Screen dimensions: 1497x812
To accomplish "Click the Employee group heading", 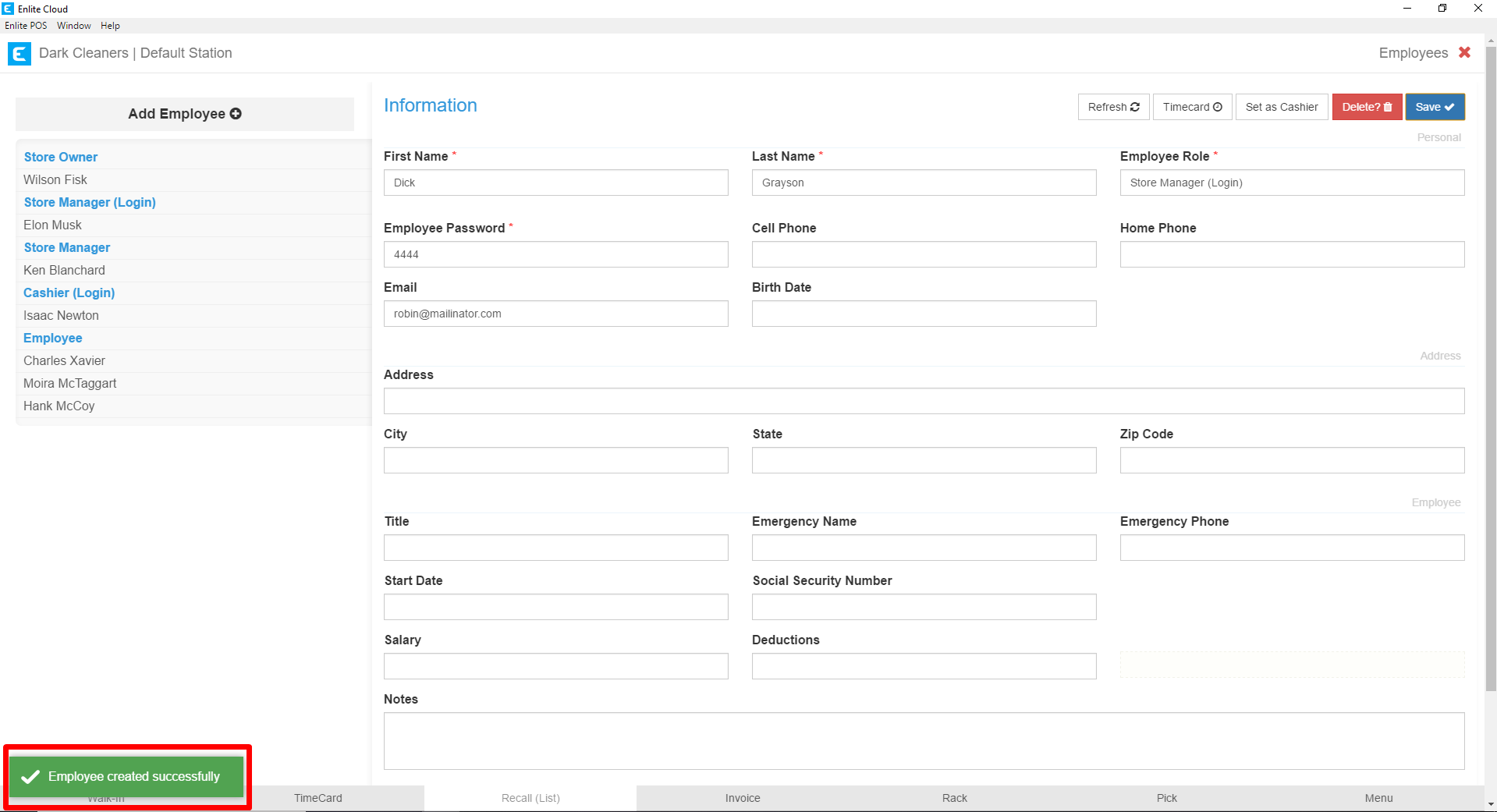I will point(53,339).
